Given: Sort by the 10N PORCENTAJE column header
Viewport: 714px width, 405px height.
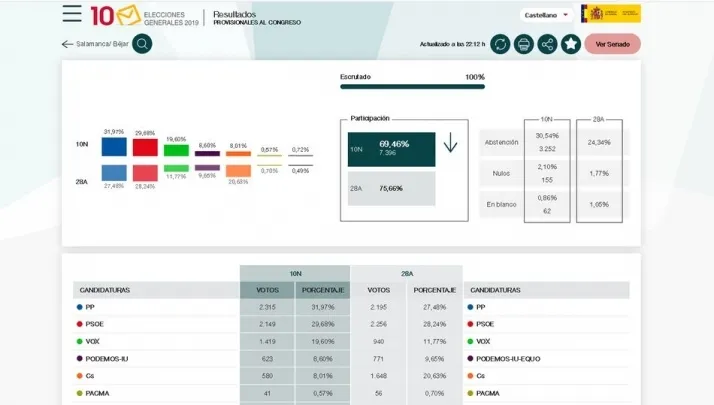Looking at the screenshot, I should (323, 290).
